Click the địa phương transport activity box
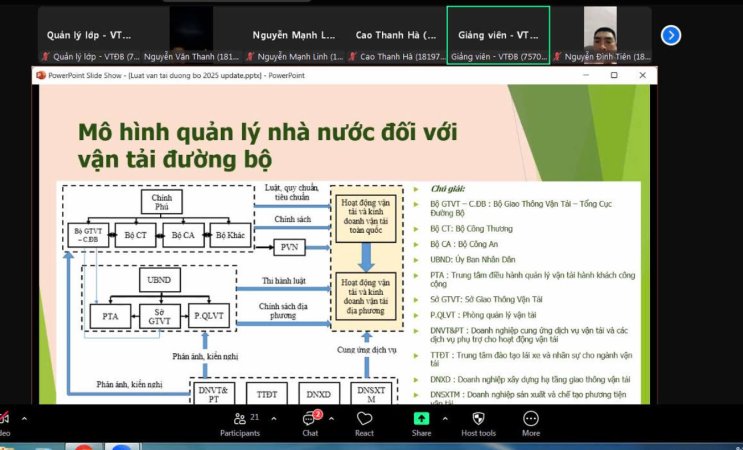This screenshot has width=743, height=450. (x=365, y=297)
